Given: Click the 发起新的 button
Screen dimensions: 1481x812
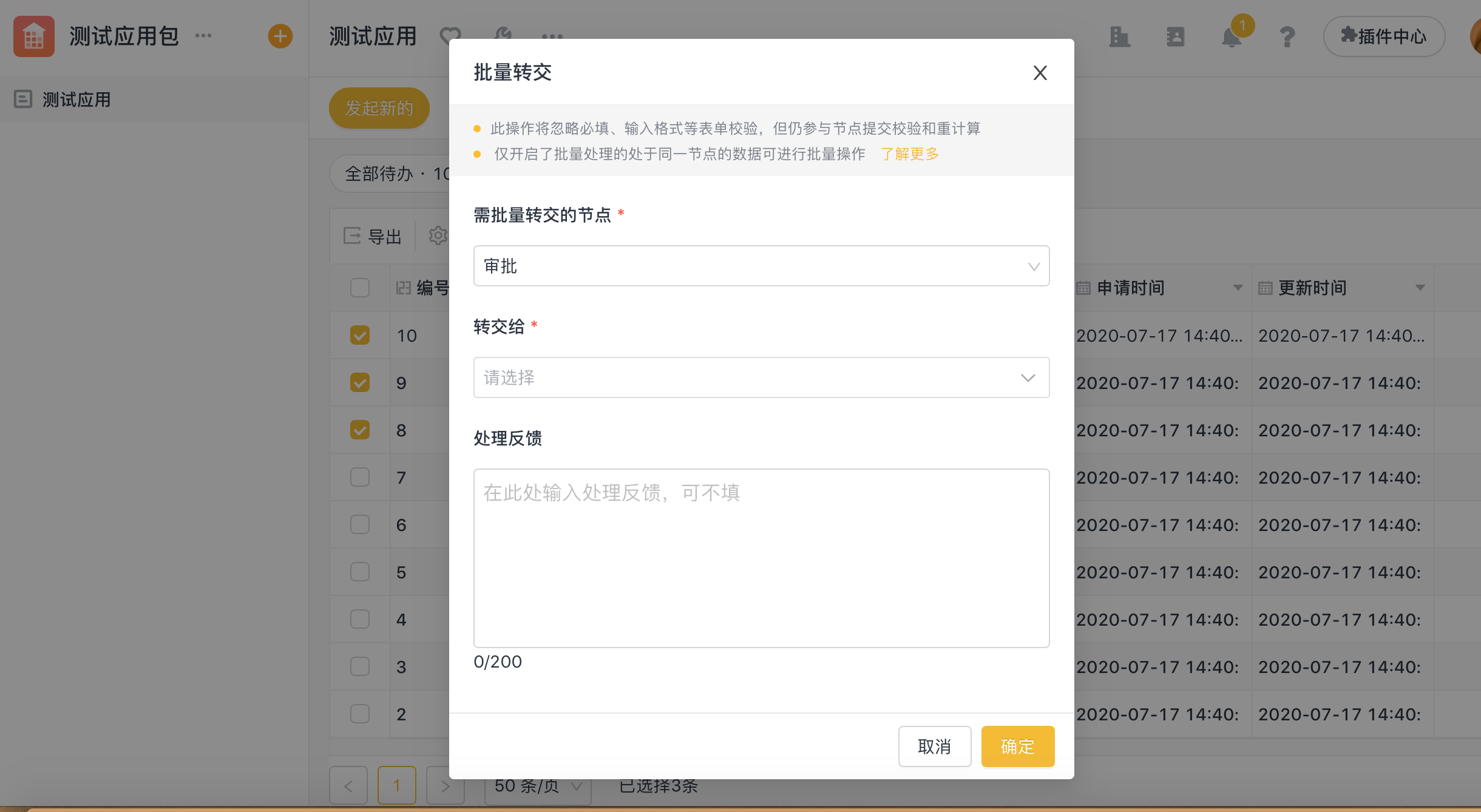Looking at the screenshot, I should (x=379, y=108).
